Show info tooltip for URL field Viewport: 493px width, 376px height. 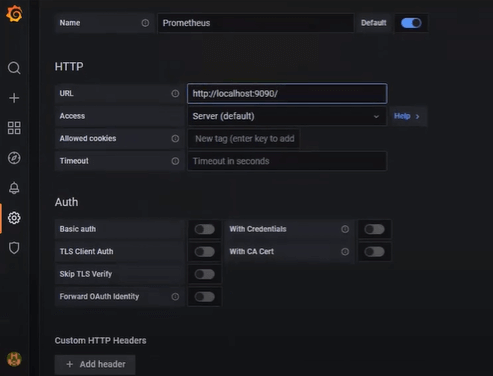pos(175,94)
